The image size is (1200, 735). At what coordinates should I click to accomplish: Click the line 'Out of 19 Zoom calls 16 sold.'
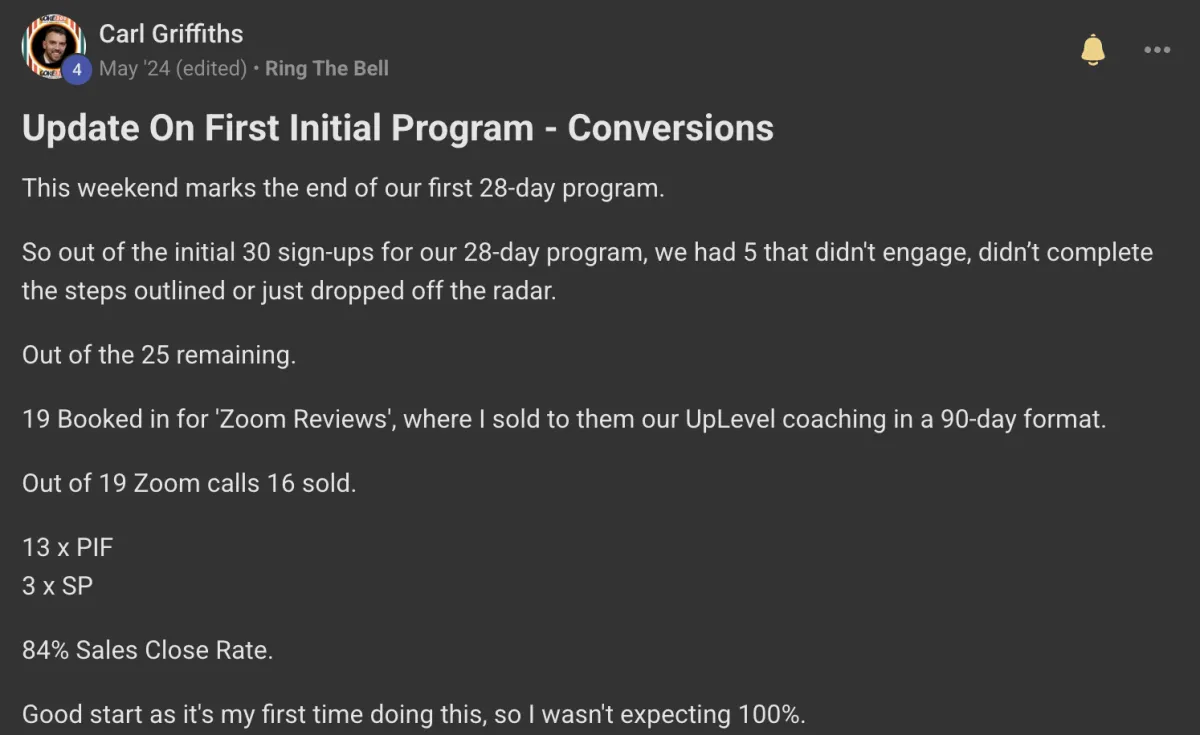[189, 483]
